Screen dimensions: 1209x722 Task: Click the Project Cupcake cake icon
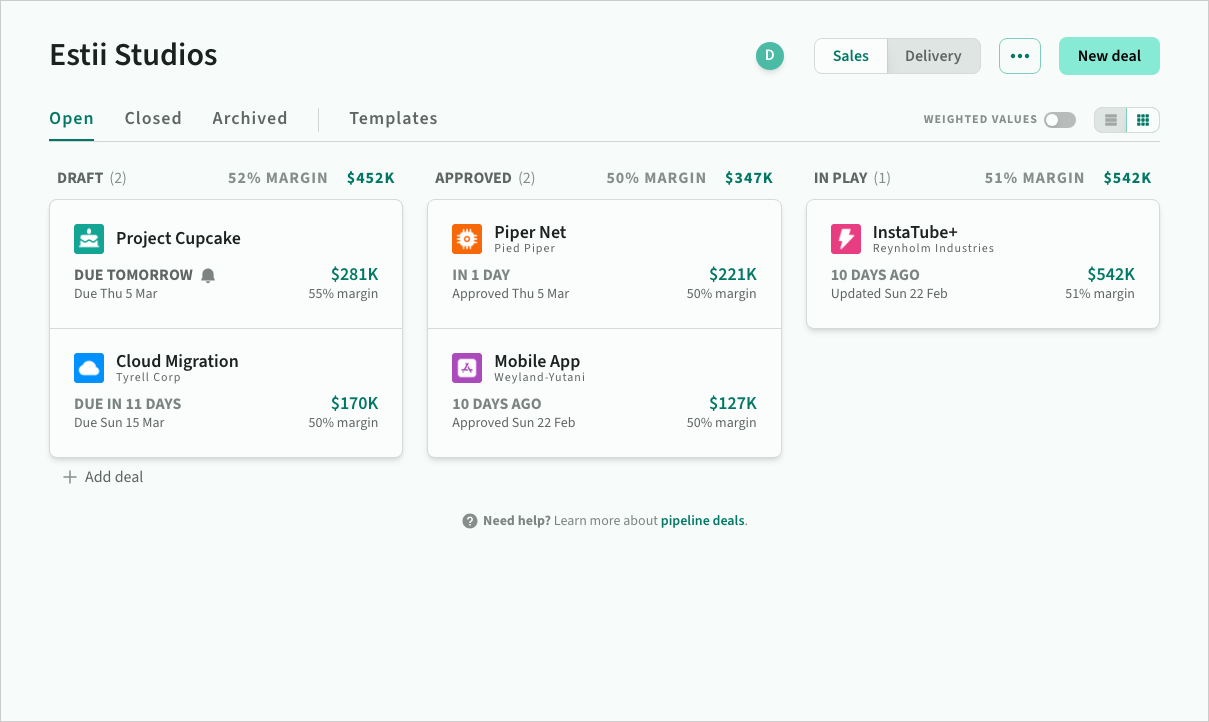(x=89, y=239)
